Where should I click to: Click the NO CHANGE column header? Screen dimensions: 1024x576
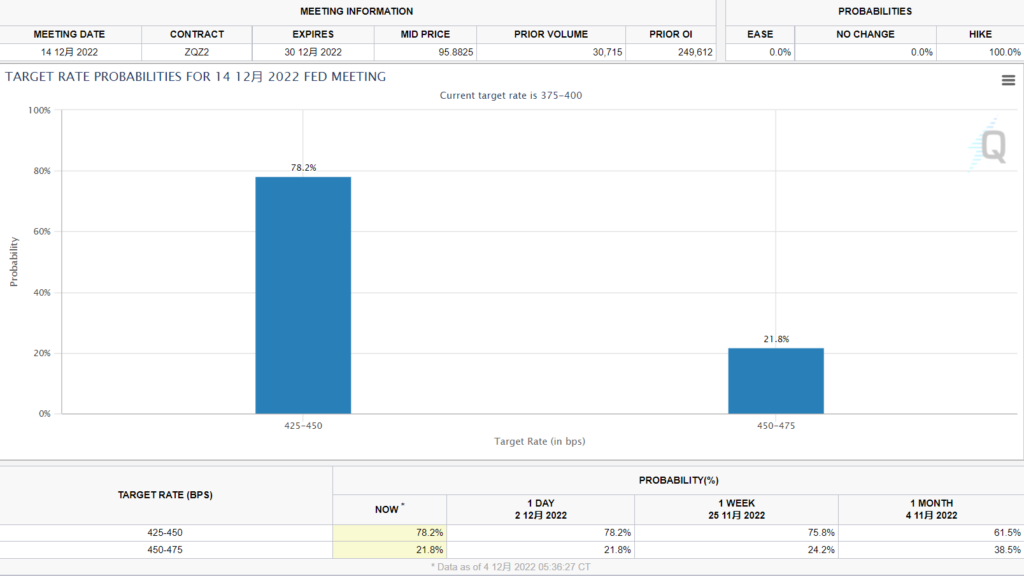coord(865,34)
